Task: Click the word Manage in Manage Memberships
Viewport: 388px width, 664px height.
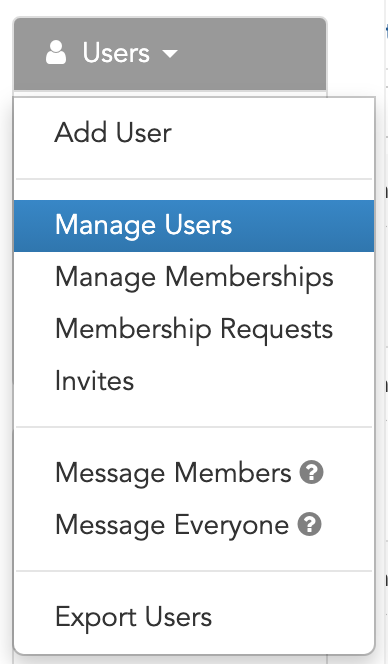Action: pos(105,279)
